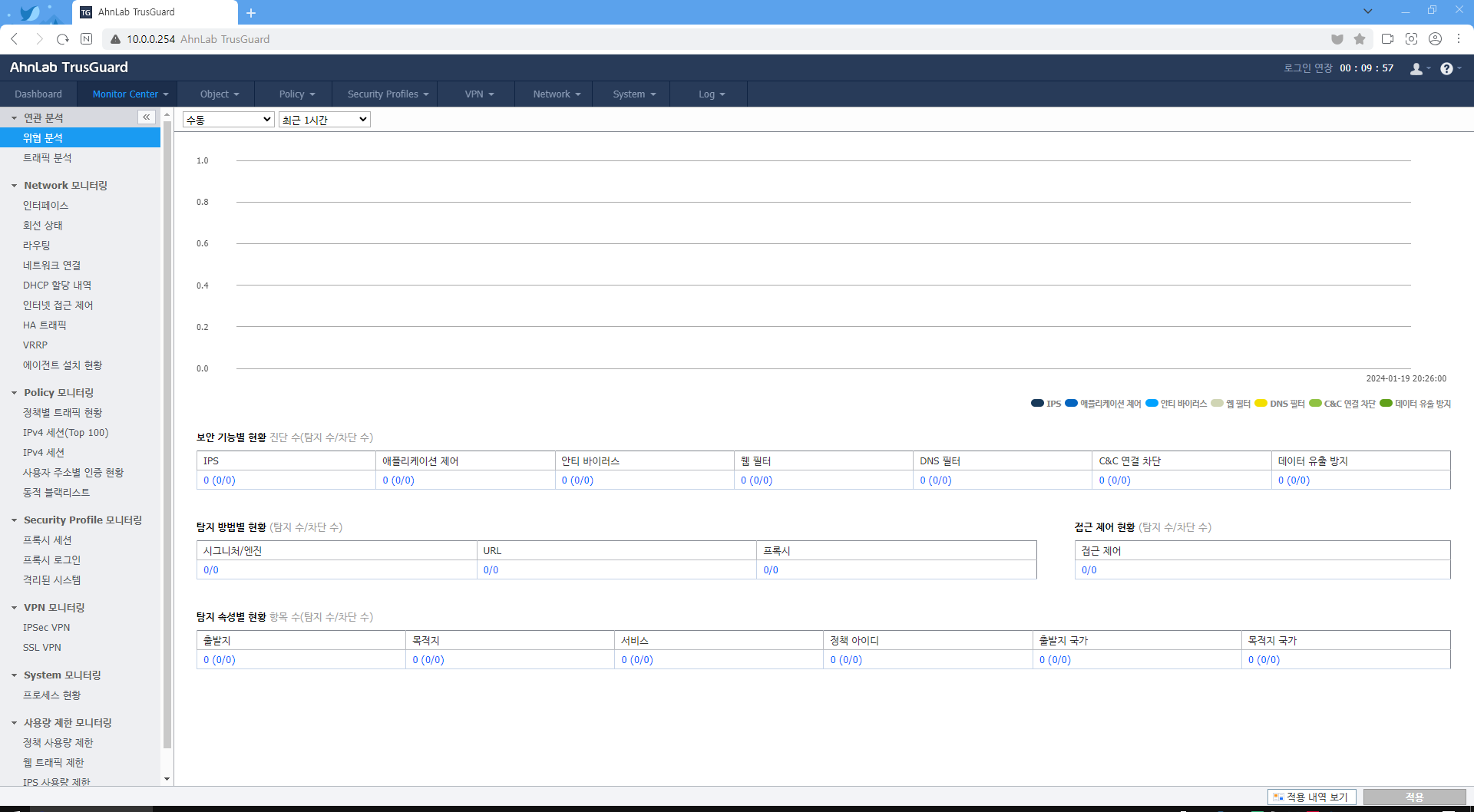Screen dimensions: 1474x812
Task: Open DHCP 할당 내역 page
Action: tap(57, 286)
